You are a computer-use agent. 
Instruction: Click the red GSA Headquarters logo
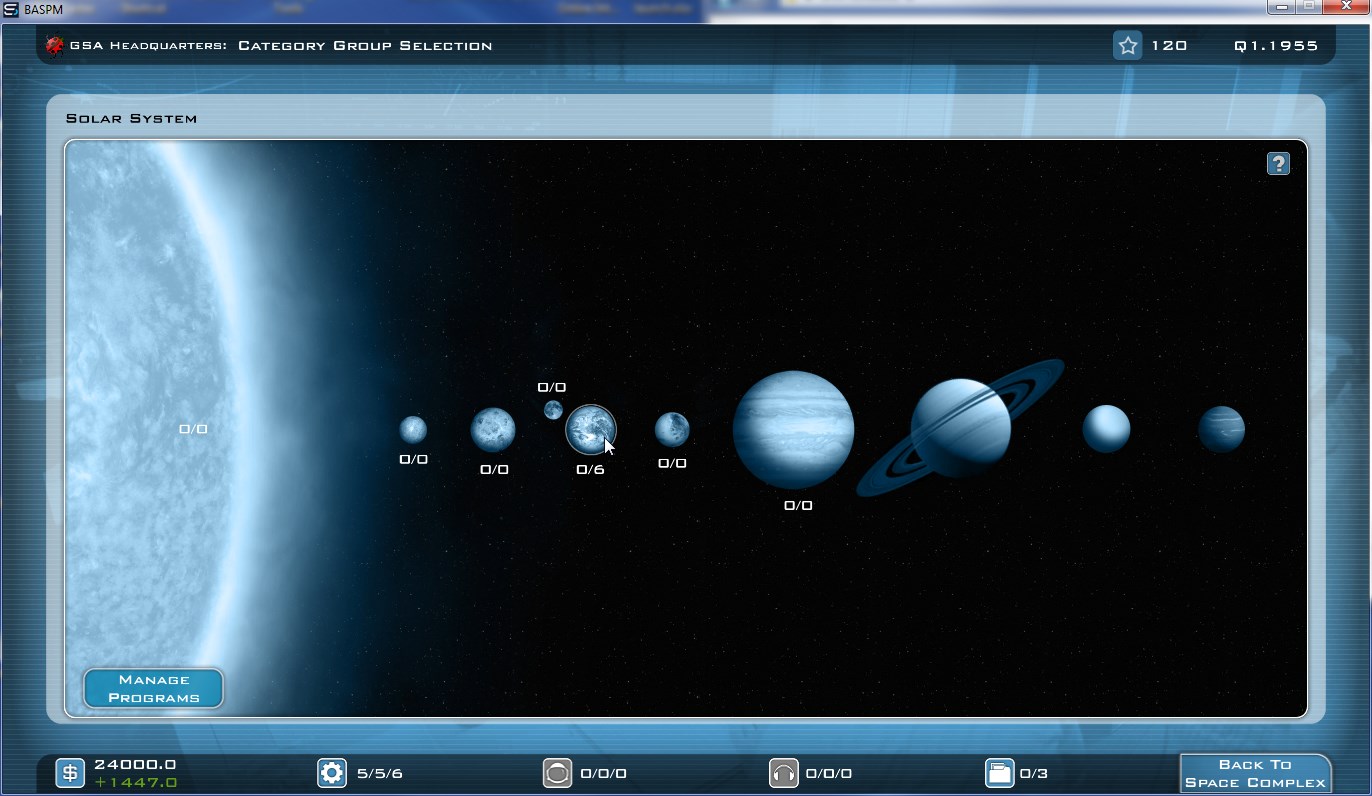(54, 46)
